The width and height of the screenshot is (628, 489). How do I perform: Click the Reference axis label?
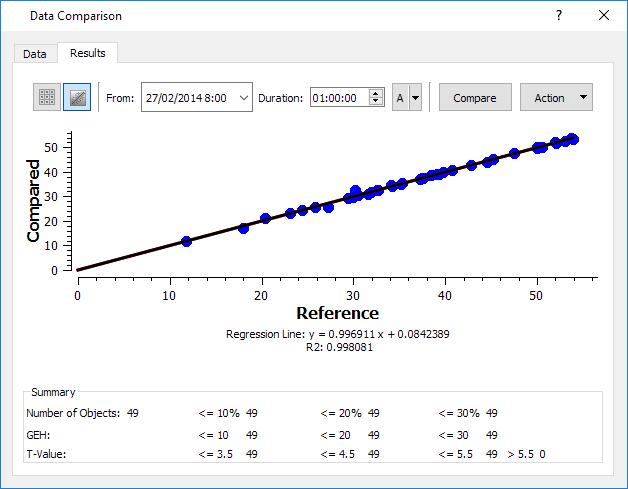(x=337, y=313)
